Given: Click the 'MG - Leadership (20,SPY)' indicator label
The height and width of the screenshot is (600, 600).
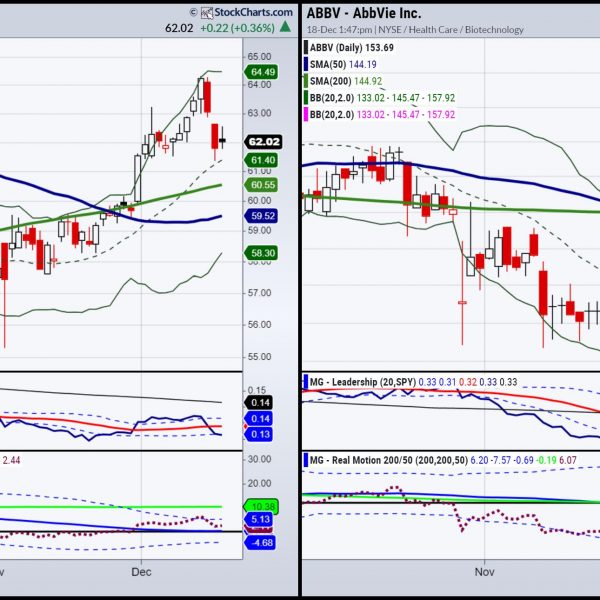Looking at the screenshot, I should pyautogui.click(x=363, y=382).
